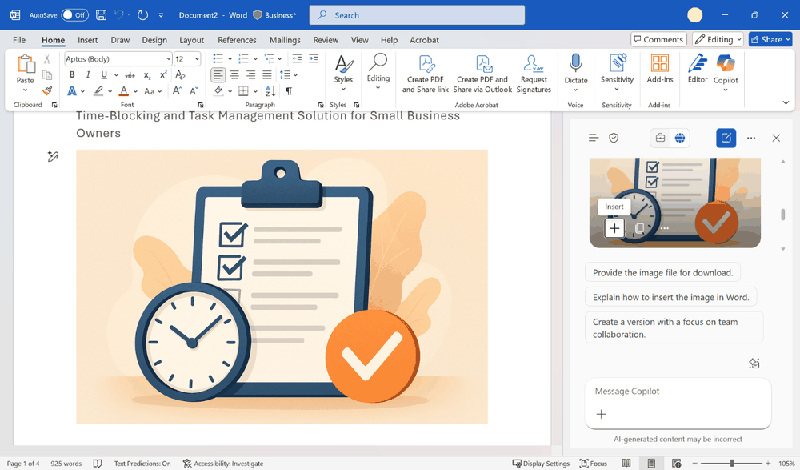The height and width of the screenshot is (470, 800).
Task: Click the Redo icon in title bar
Action: (x=143, y=15)
